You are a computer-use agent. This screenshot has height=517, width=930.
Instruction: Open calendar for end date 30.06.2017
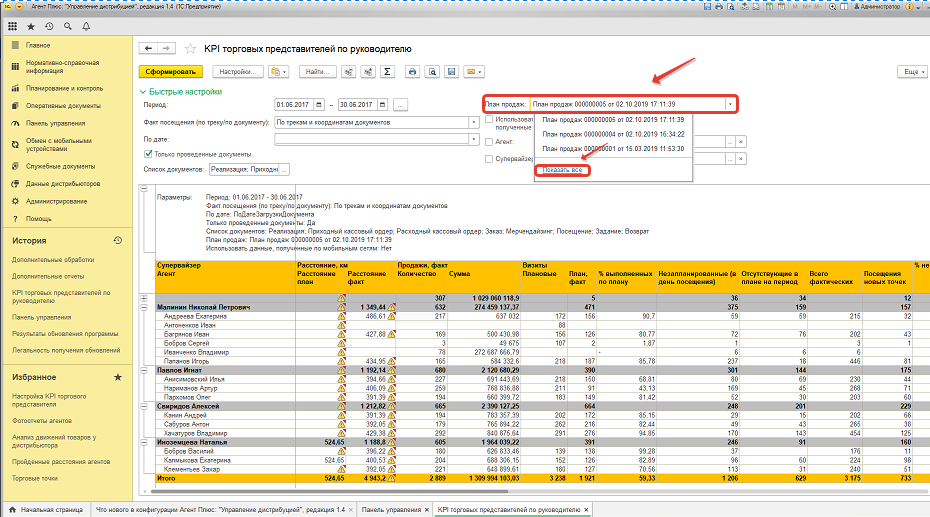pos(383,105)
